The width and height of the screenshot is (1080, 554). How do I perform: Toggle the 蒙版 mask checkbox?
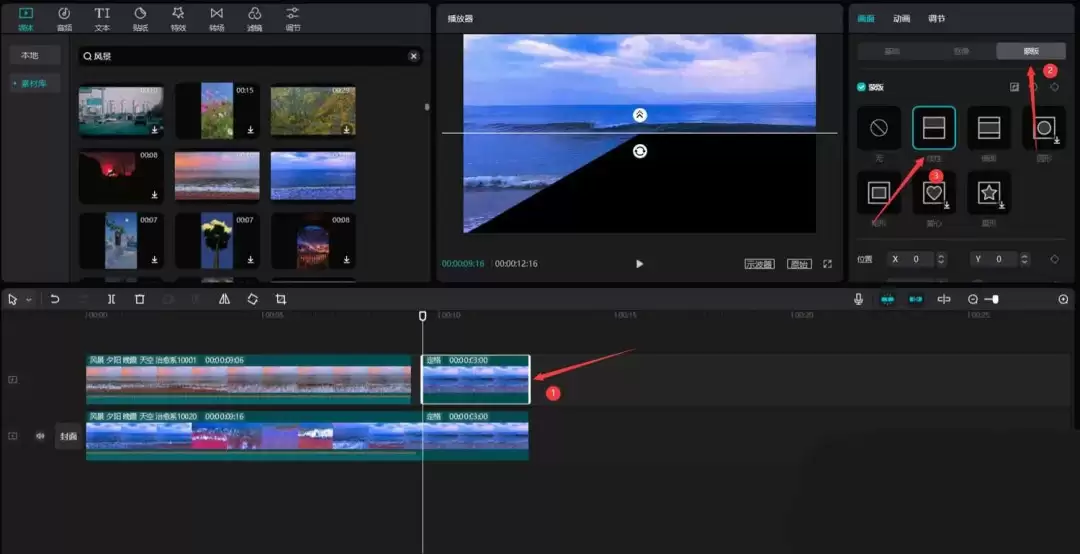tap(862, 87)
